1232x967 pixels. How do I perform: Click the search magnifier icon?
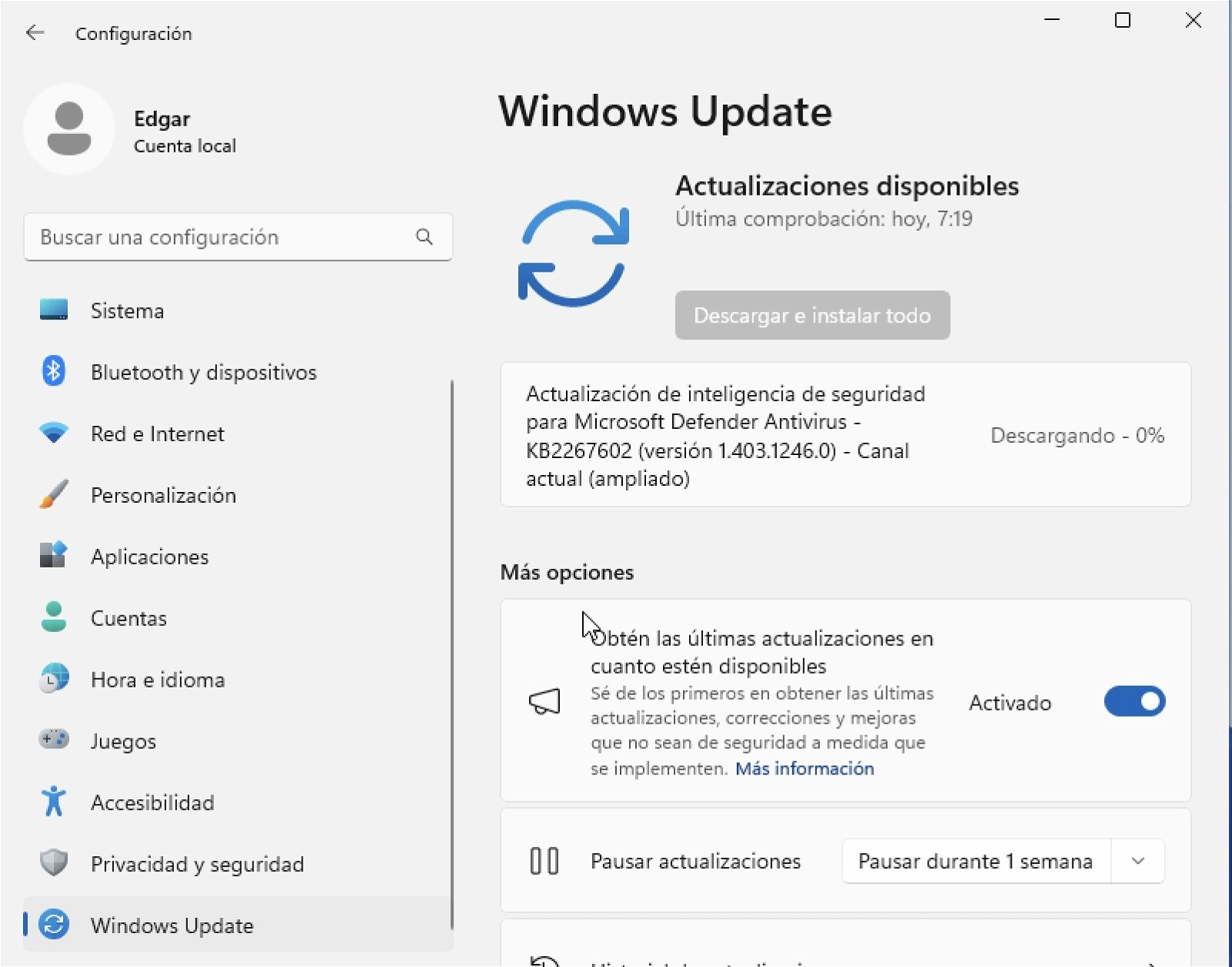(x=424, y=236)
